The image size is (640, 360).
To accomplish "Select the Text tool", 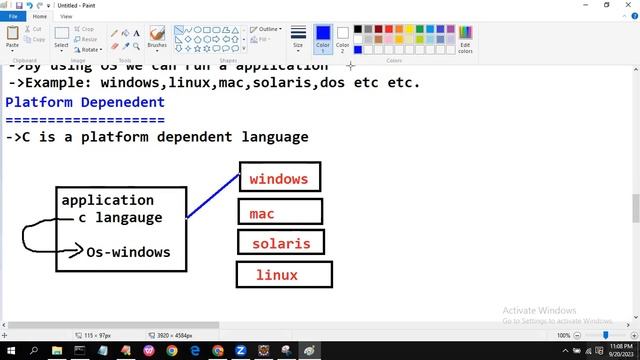I will coord(137,33).
